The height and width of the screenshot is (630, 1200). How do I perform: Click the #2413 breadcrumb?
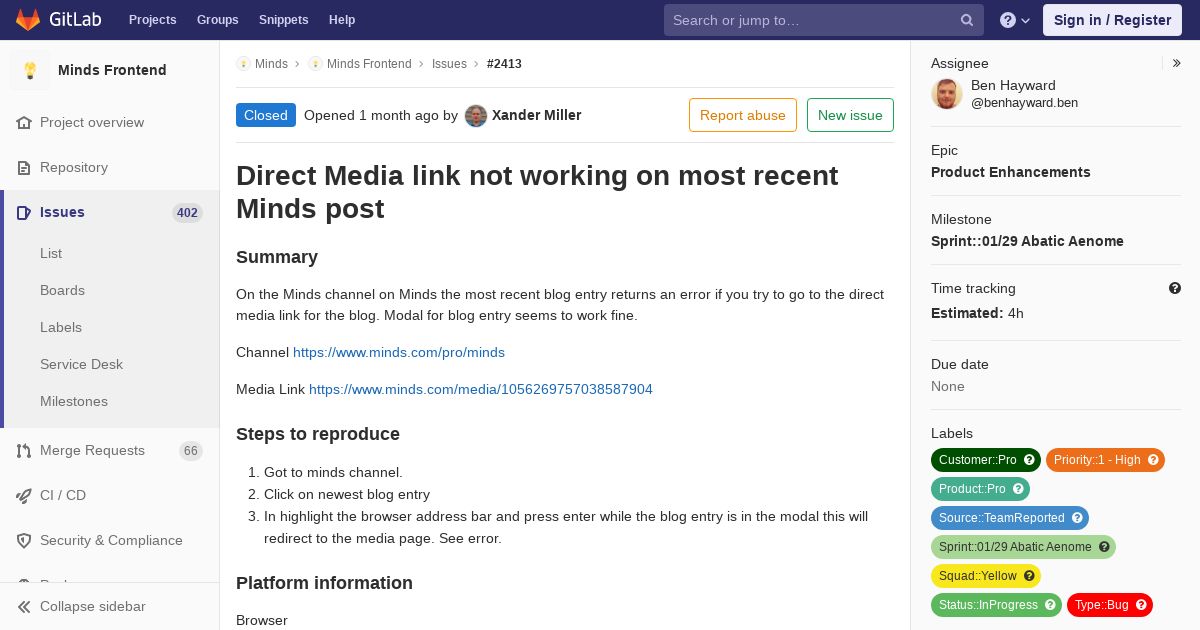[504, 64]
